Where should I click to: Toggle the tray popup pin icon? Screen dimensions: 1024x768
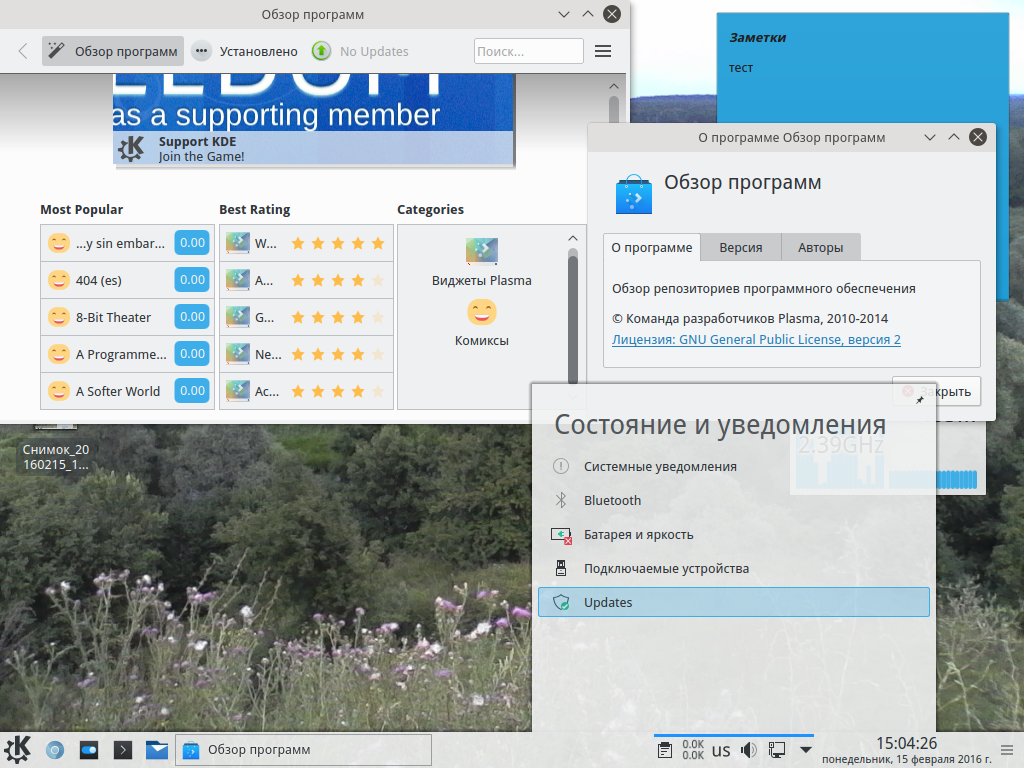point(920,400)
